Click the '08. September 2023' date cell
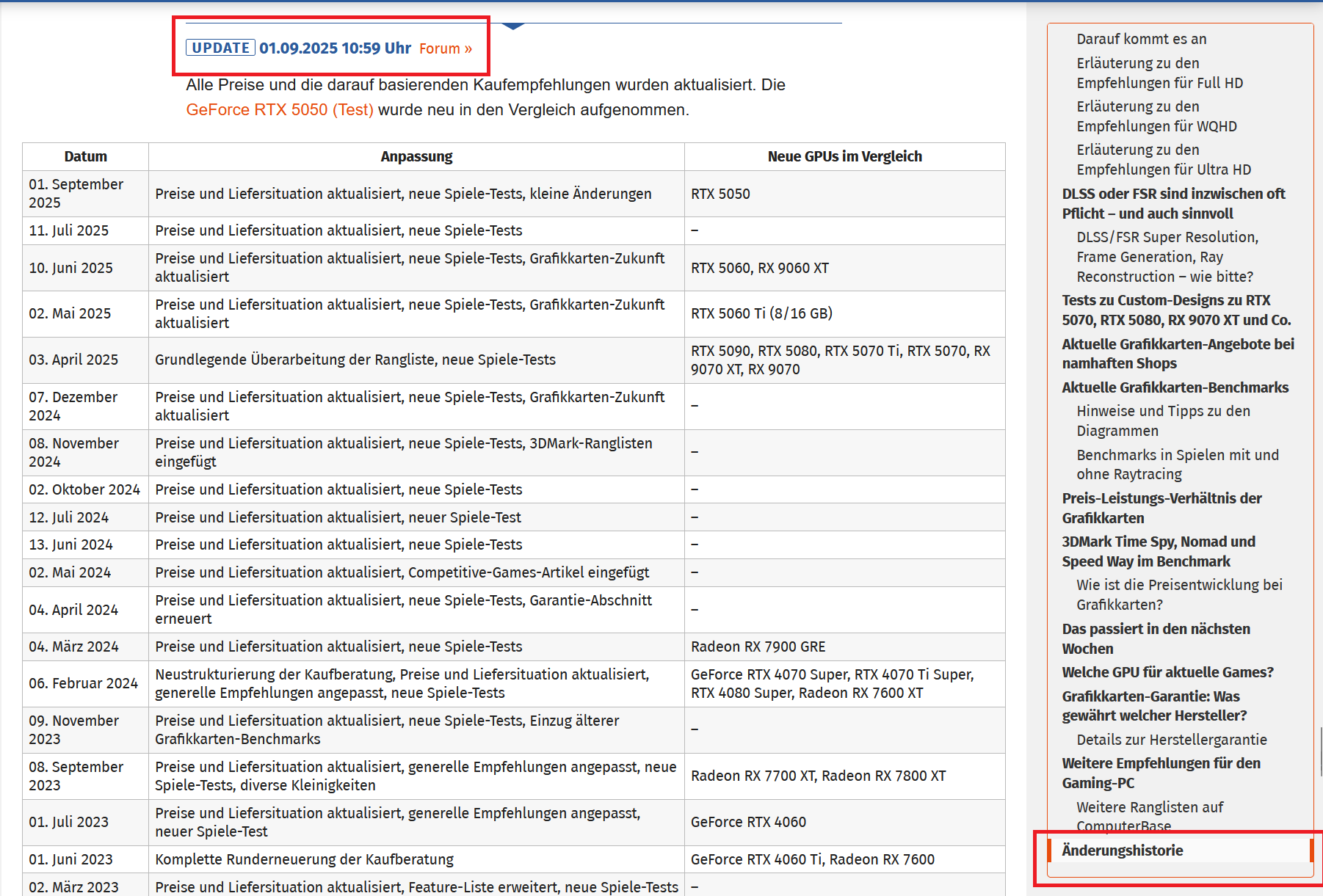The width and height of the screenshot is (1323, 896). point(86,776)
